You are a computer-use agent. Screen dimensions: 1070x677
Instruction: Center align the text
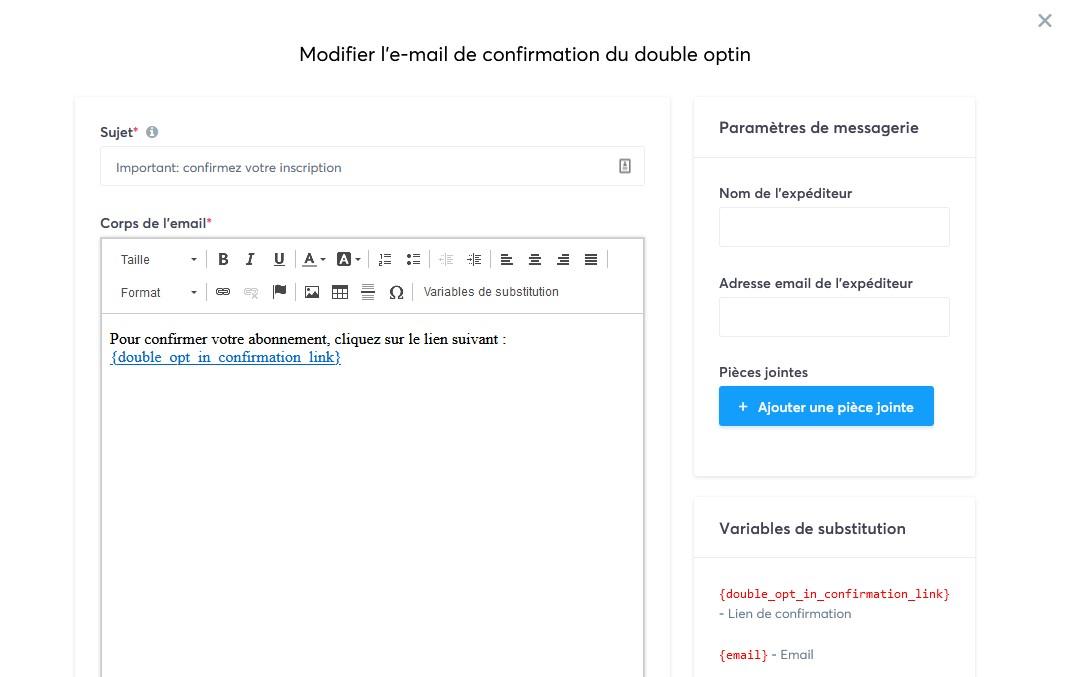(x=535, y=259)
